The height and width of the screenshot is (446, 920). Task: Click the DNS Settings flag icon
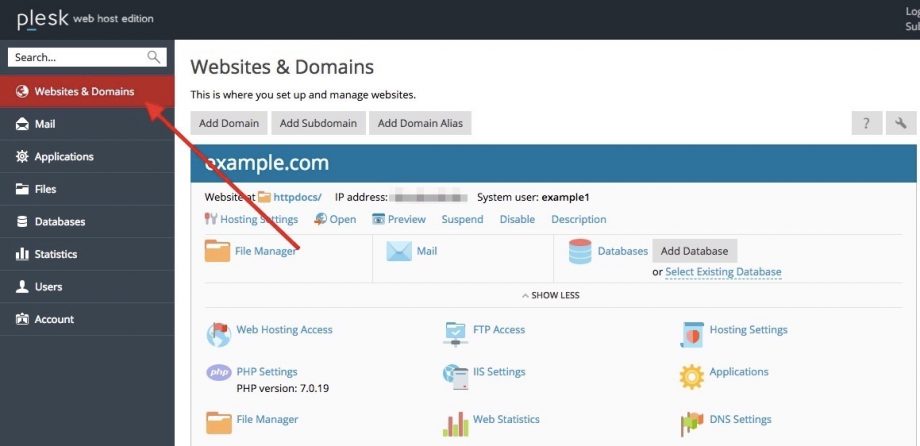point(691,423)
